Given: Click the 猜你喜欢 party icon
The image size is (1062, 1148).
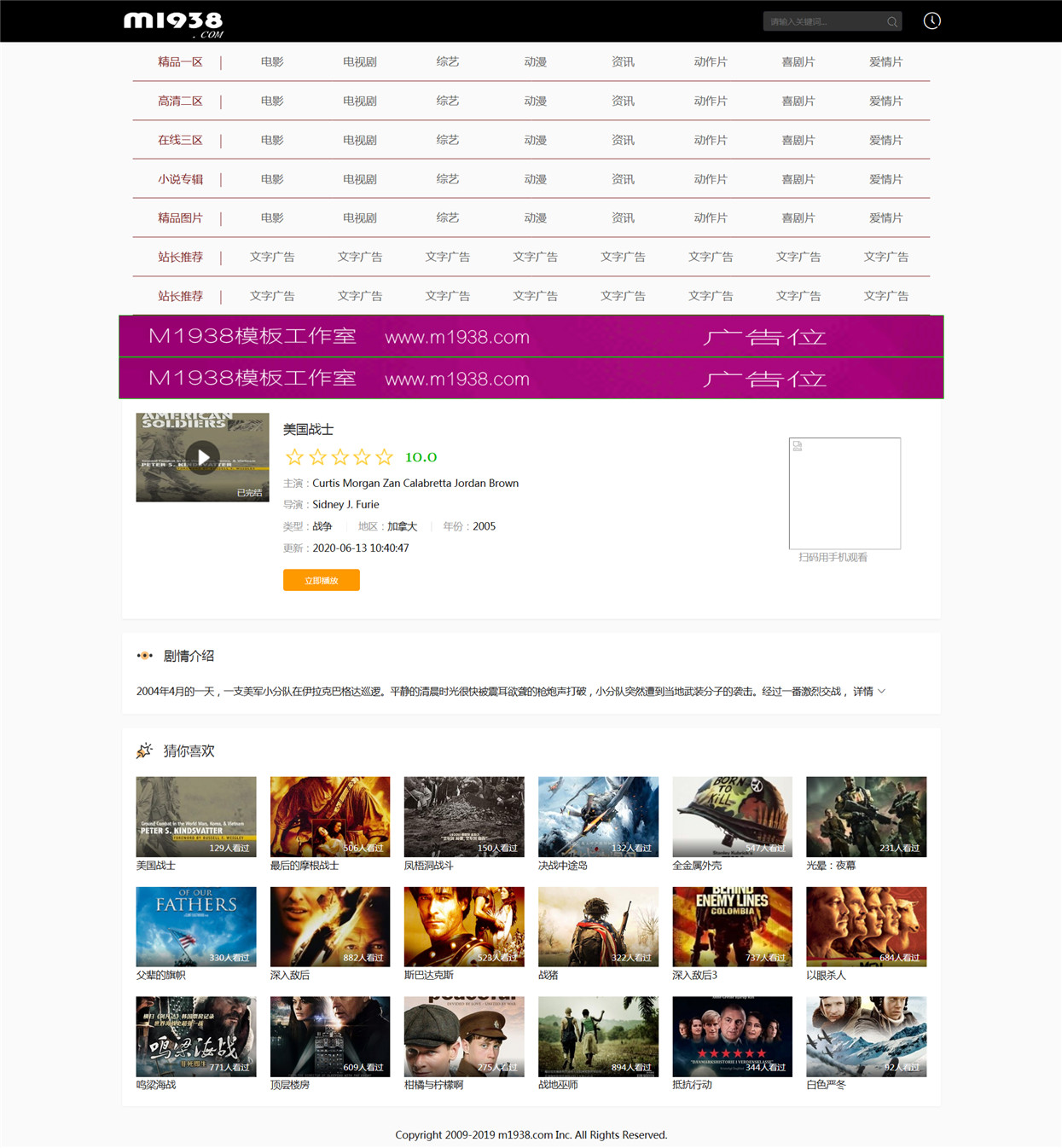Looking at the screenshot, I should (x=144, y=751).
